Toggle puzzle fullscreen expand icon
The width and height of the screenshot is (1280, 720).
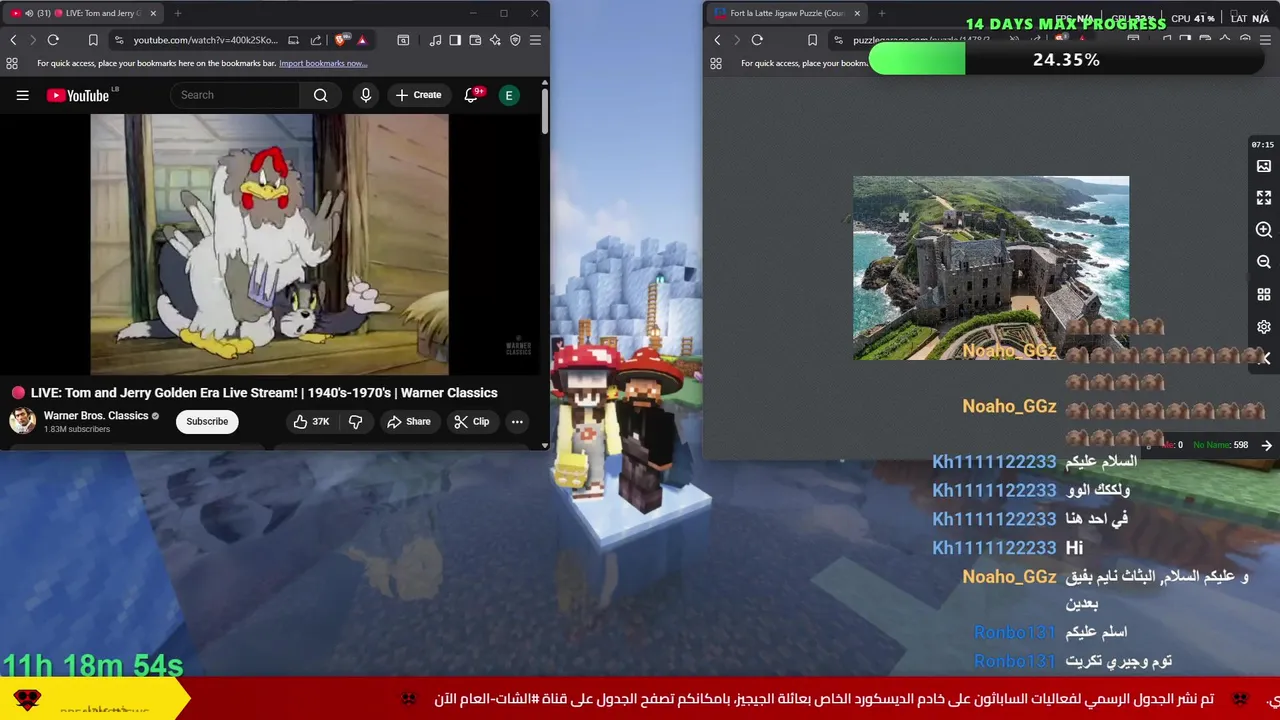pos(1264,198)
